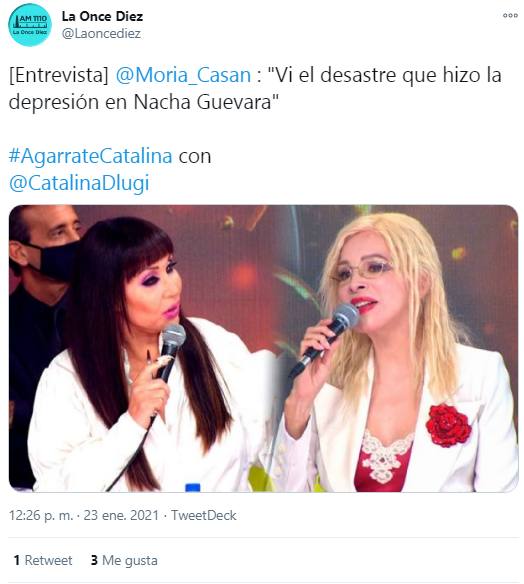Open the three-dot more options menu

(510, 15)
